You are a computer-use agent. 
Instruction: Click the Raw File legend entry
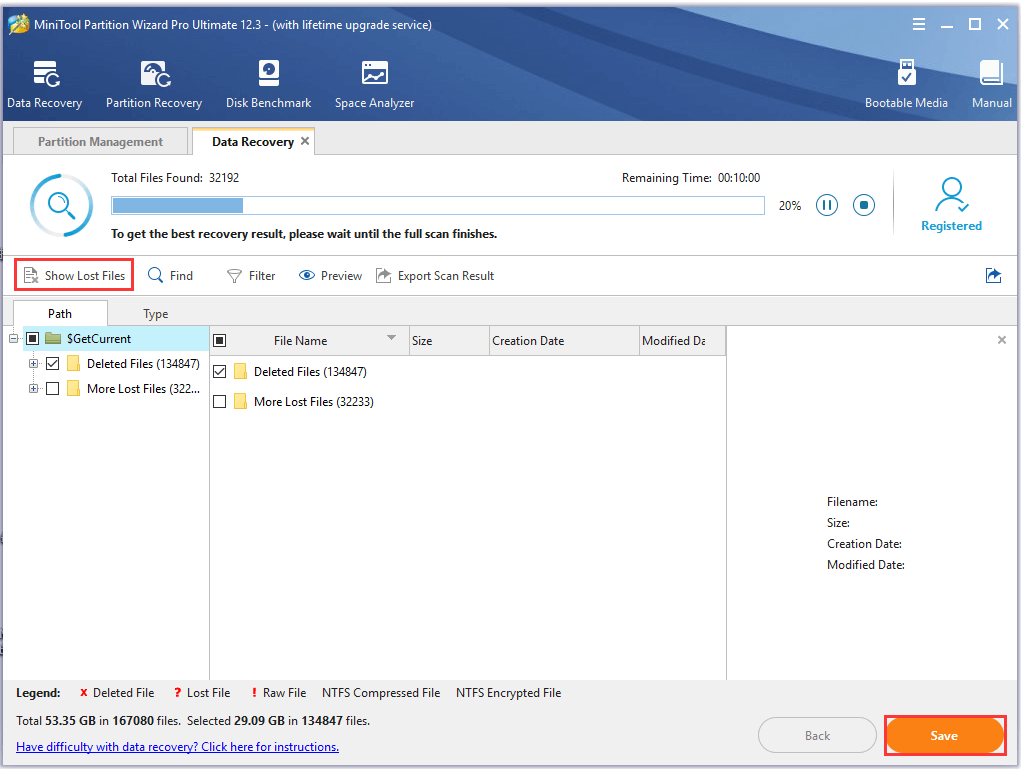[279, 692]
